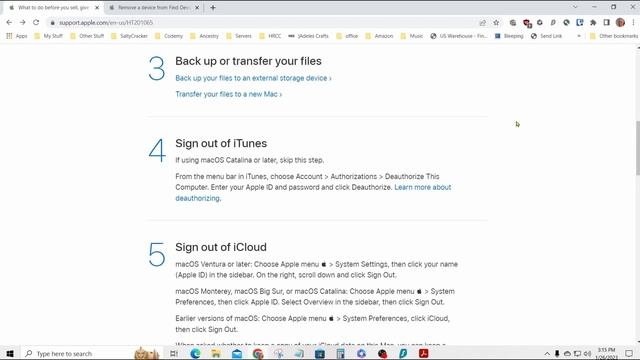Image resolution: width=640 pixels, height=360 pixels.
Task: Close the 'Remove a device from Find' tab
Action: point(197,8)
